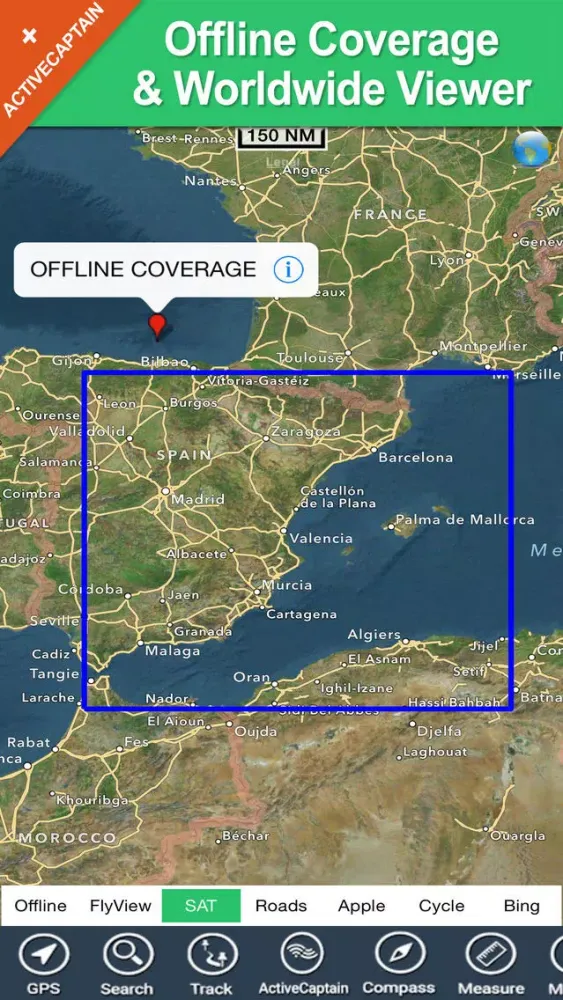Open the Compass tool
This screenshot has height=1000, width=563.
[x=399, y=955]
